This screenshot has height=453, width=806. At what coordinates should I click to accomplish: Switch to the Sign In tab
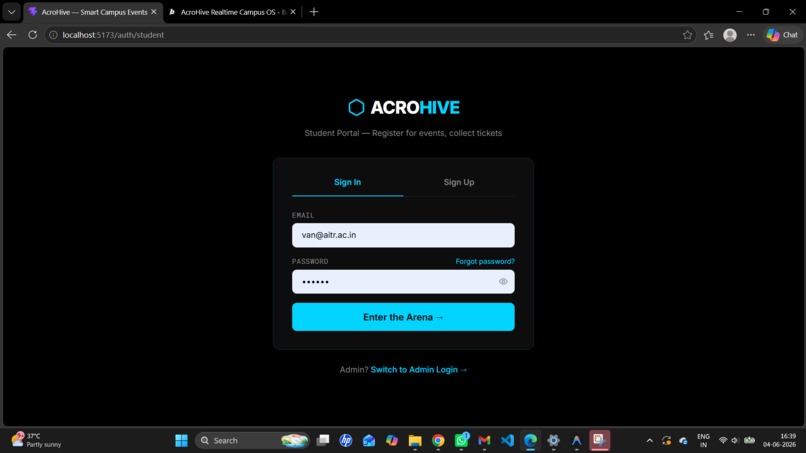coord(347,182)
